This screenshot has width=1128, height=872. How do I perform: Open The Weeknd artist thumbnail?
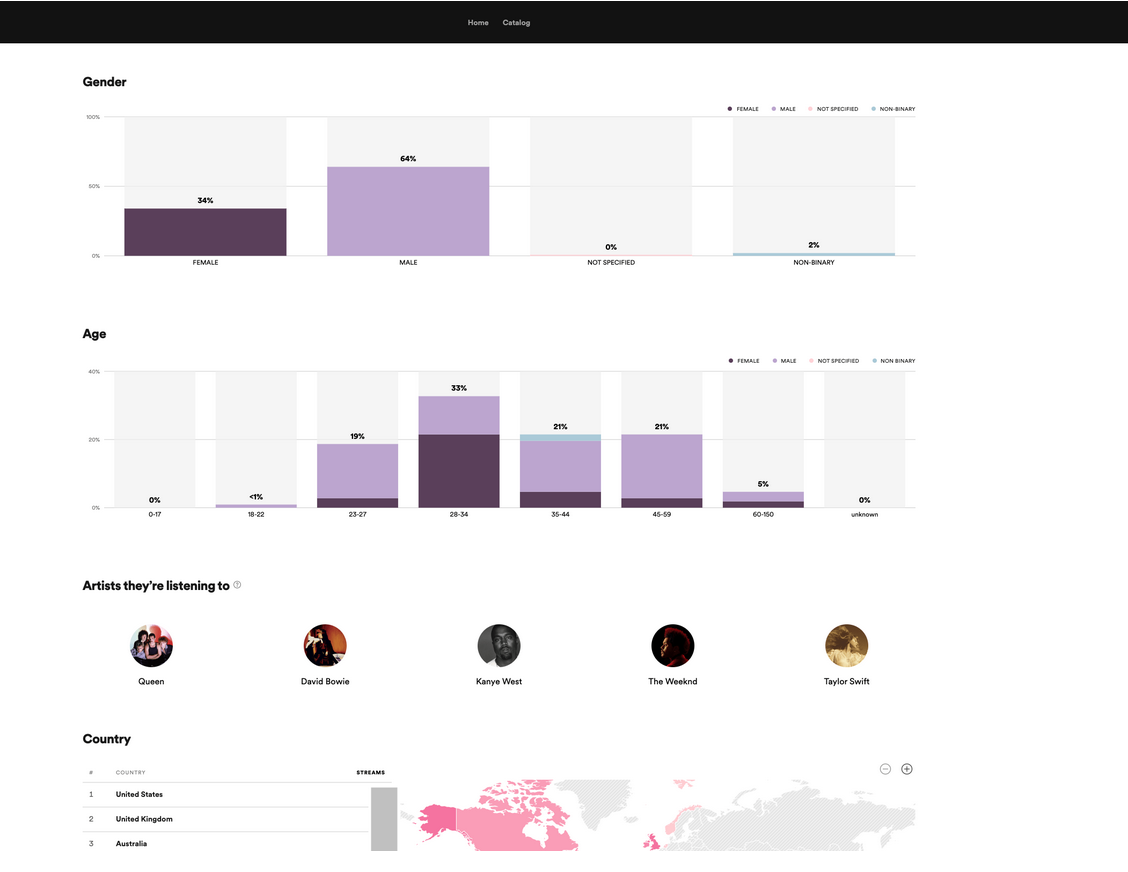click(673, 646)
